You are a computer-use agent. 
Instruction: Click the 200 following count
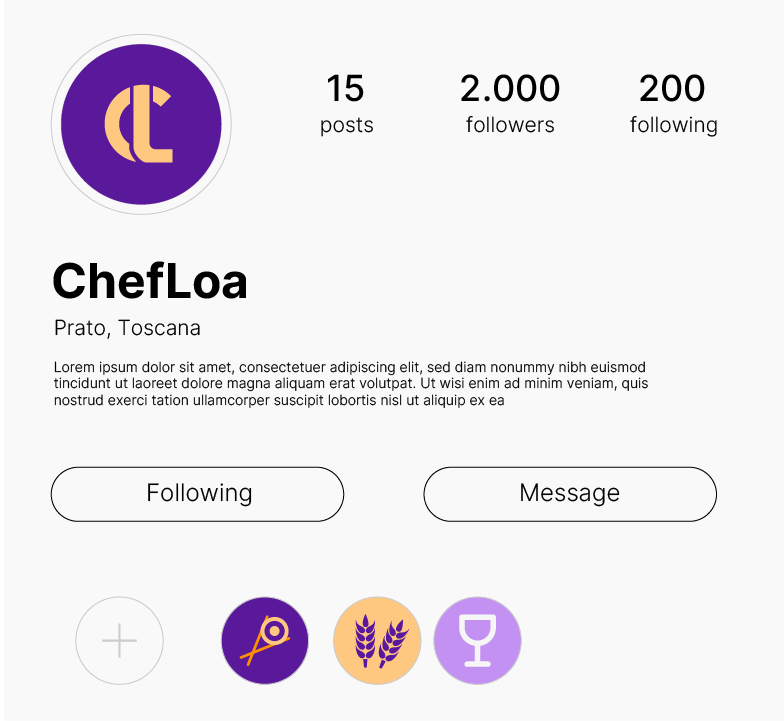[x=672, y=89]
